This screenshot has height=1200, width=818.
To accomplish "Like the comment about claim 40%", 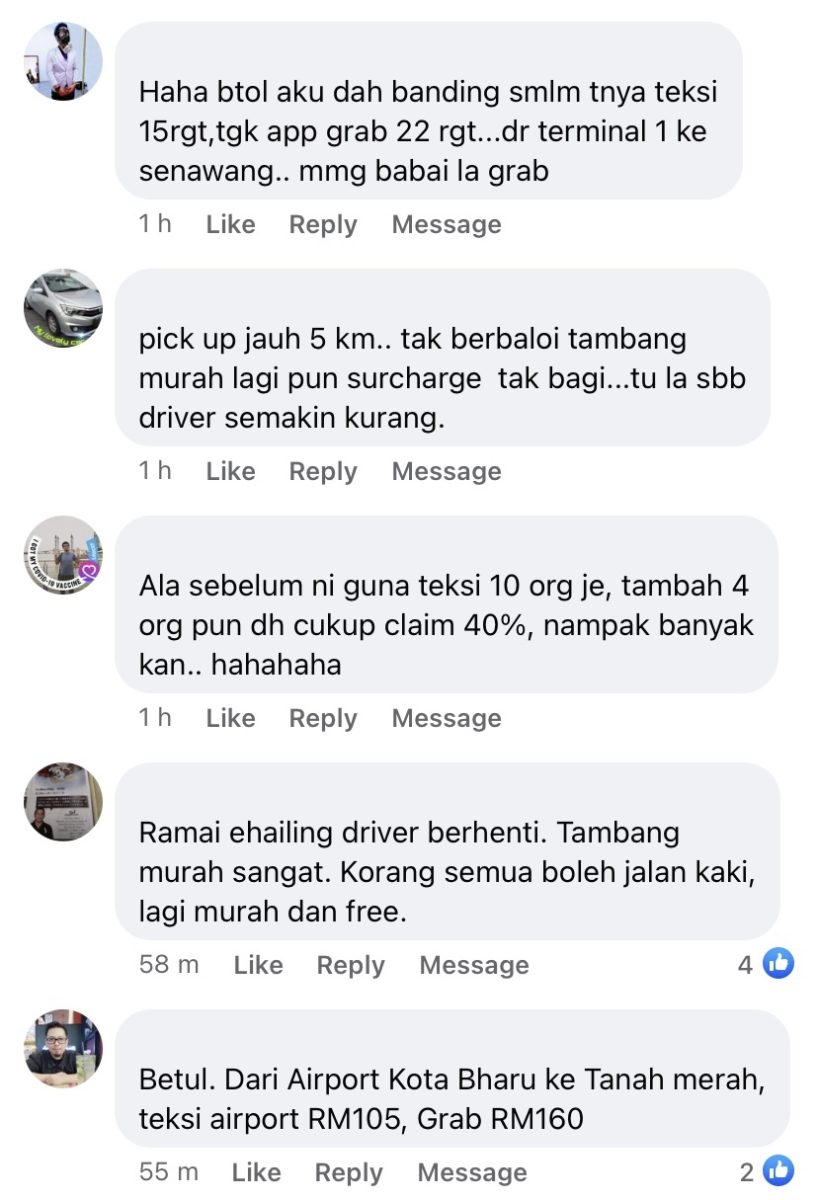I will point(231,718).
